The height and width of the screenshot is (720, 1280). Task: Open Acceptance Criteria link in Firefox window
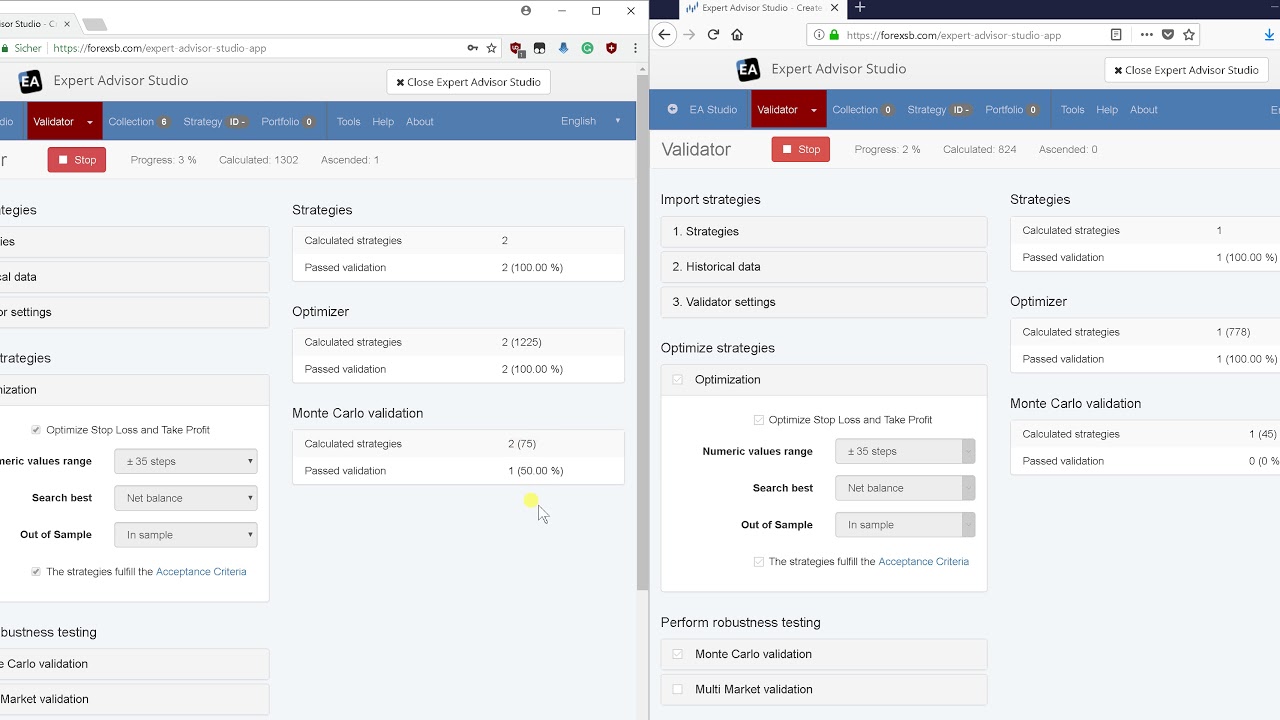pos(923,562)
